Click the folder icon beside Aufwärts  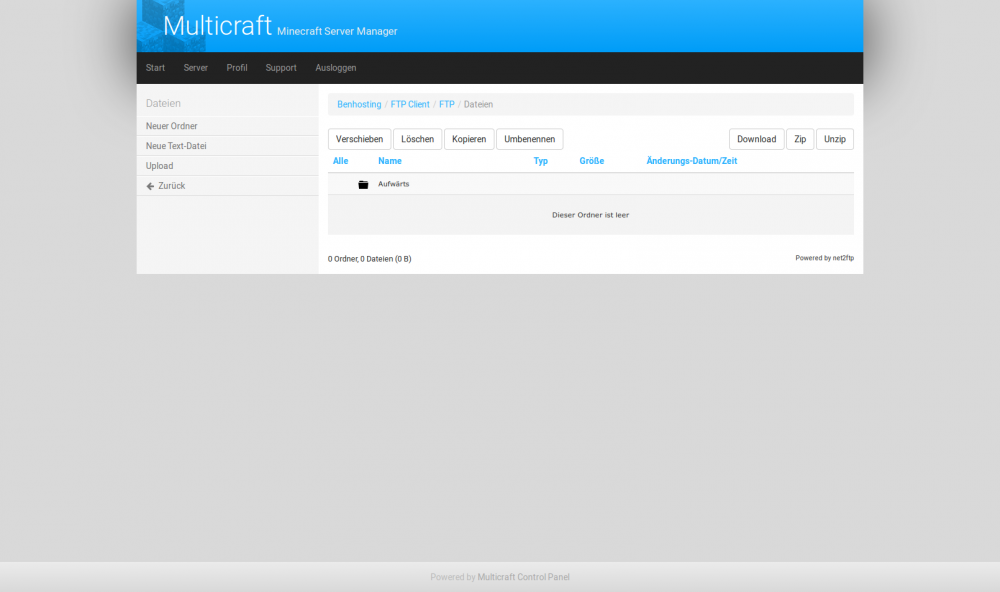[x=363, y=185]
